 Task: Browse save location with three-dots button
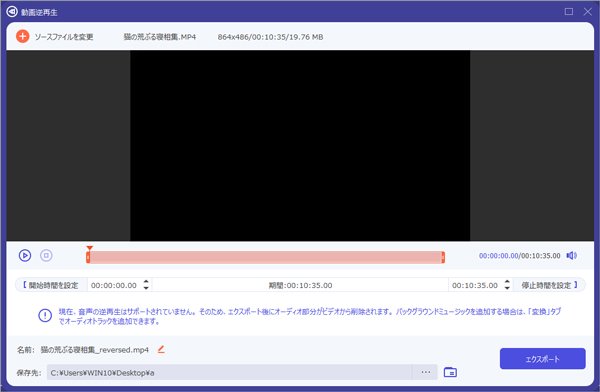pos(426,372)
